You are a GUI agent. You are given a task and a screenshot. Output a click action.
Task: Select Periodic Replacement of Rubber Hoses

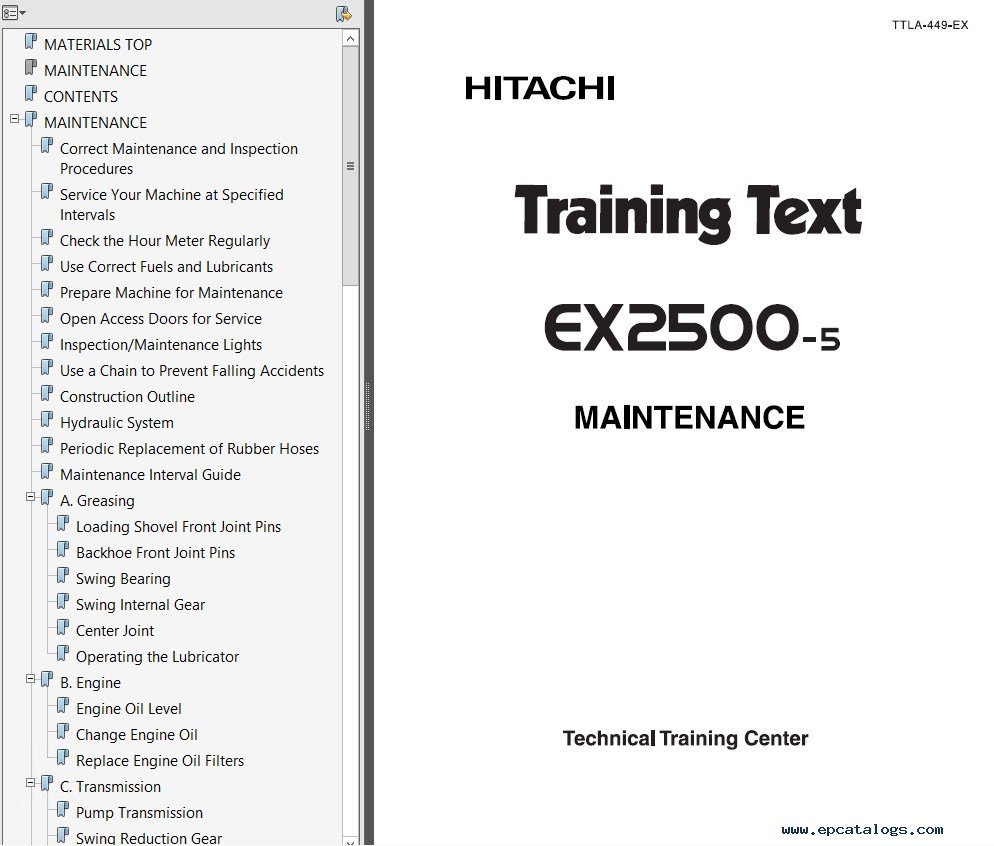pyautogui.click(x=189, y=449)
